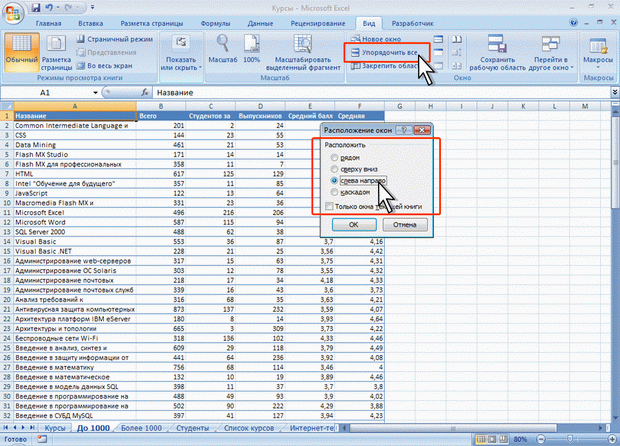Click Save Workspace (Сохранить рабочую область)
This screenshot has width=620, height=446.
pos(497,52)
